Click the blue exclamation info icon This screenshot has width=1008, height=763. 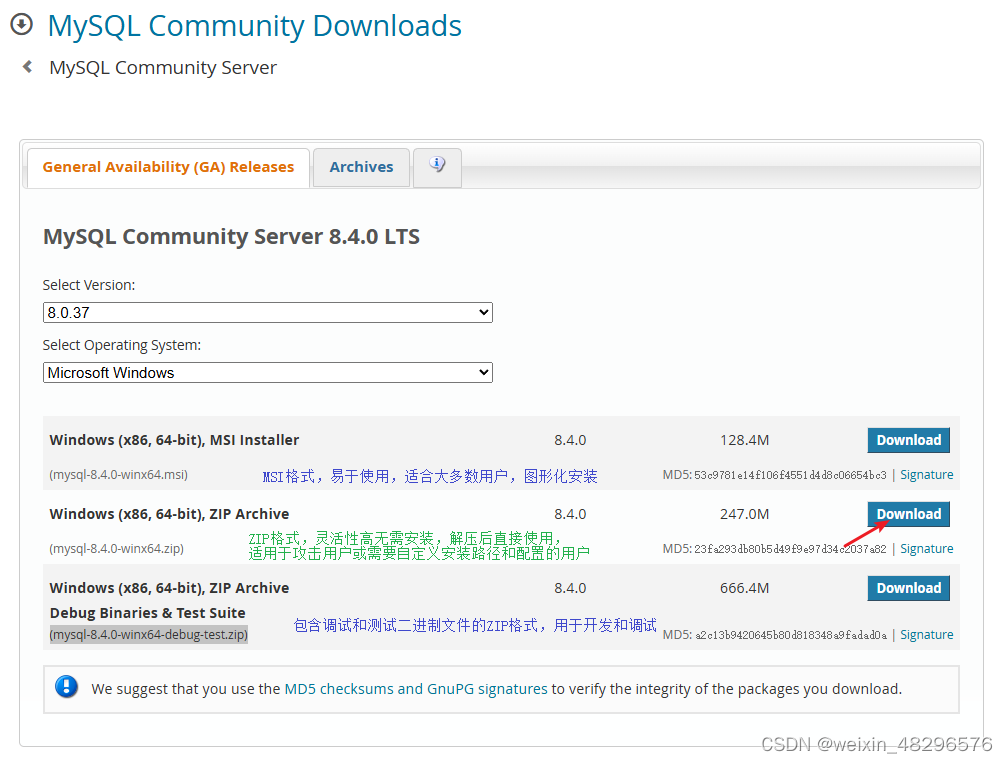(66, 687)
